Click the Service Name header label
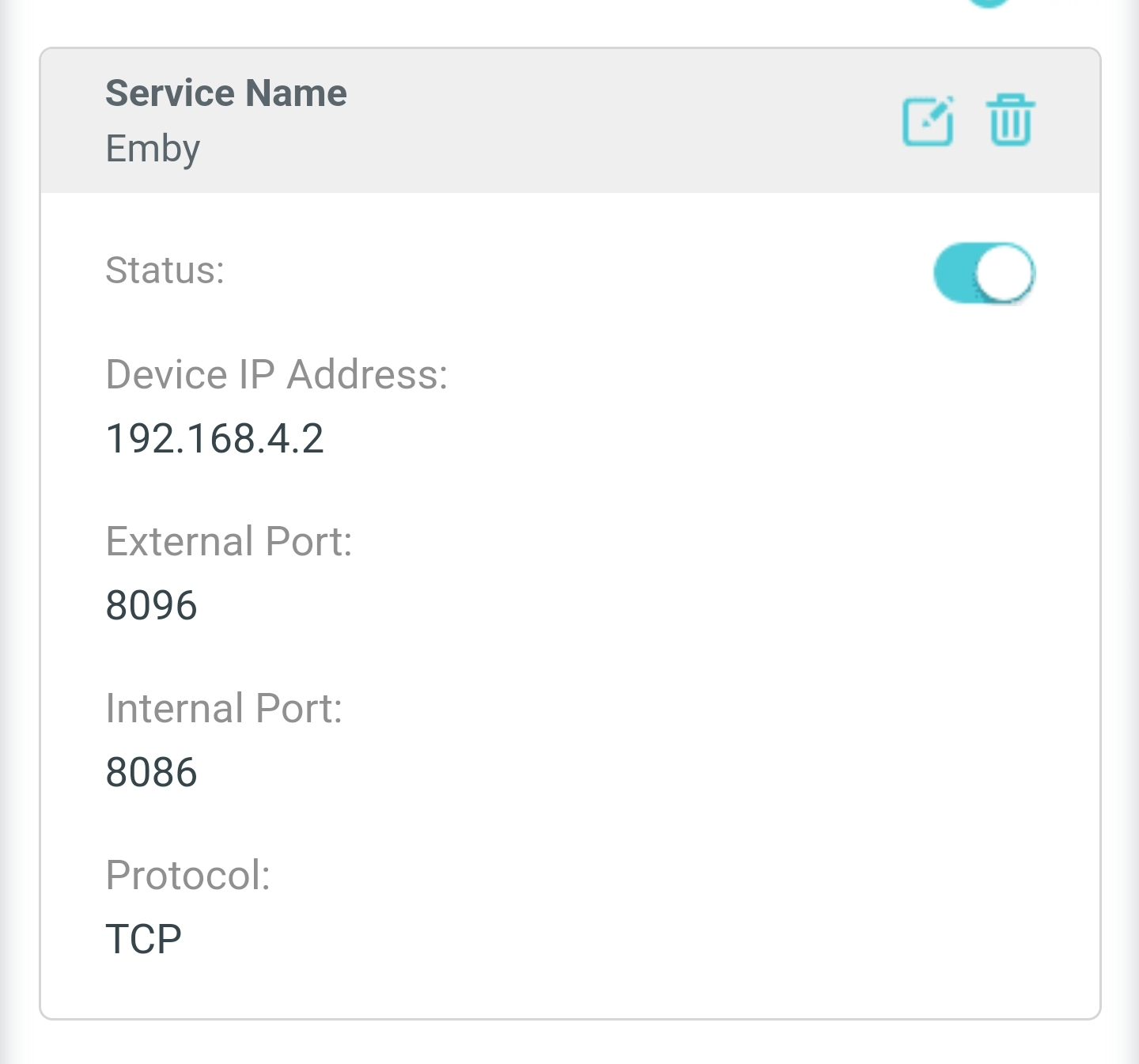1139x1064 pixels. (227, 92)
